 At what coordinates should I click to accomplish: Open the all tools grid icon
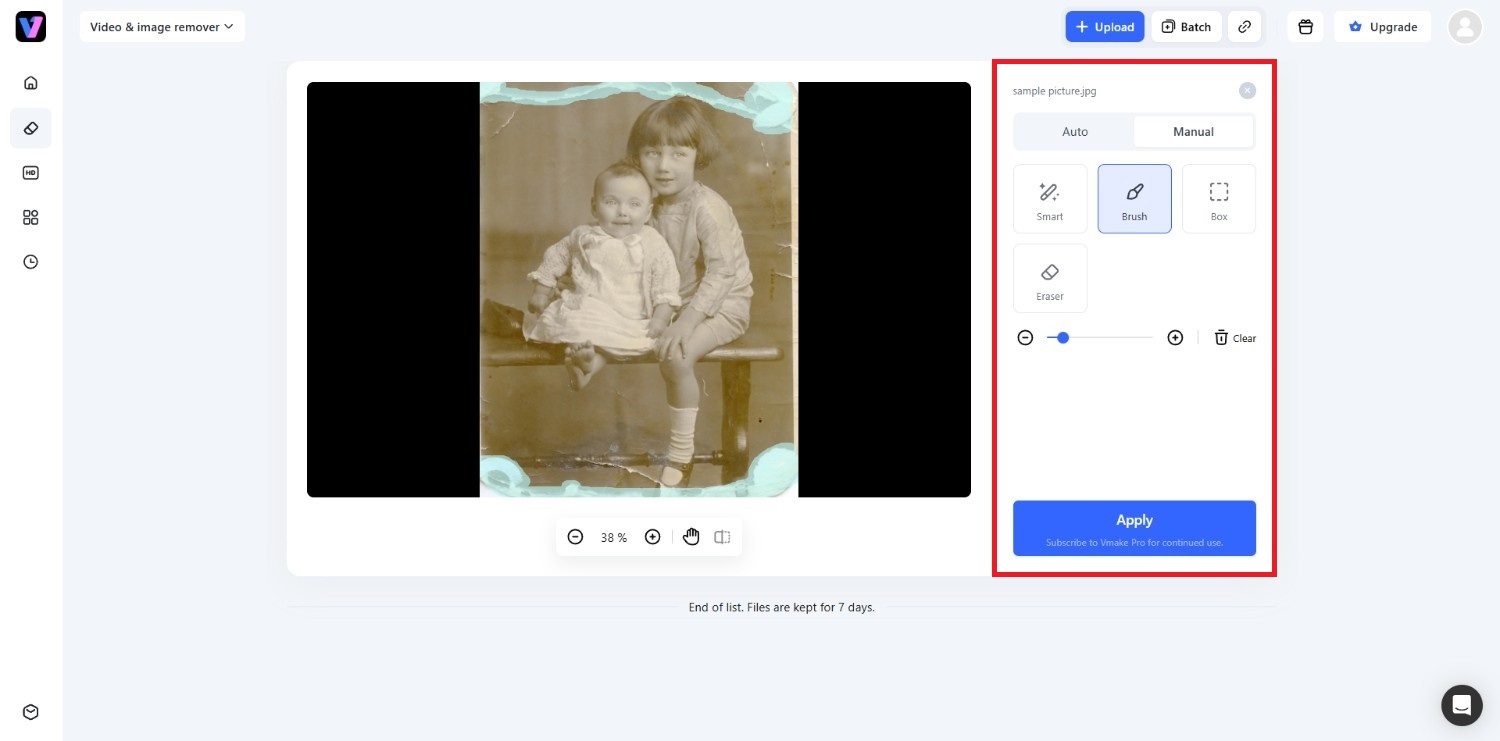(31, 217)
